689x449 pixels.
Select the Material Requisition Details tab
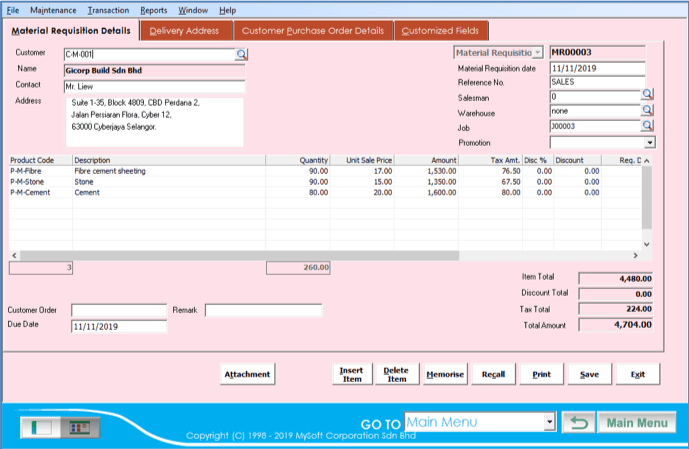(71, 31)
